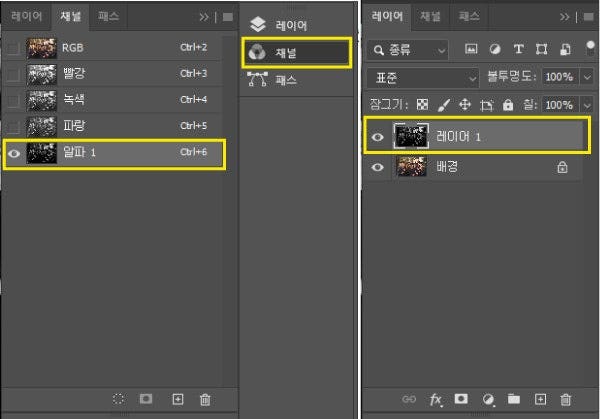The height and width of the screenshot is (419, 600).
Task: Click the 레이어 stacked-layers icon
Action: click(x=258, y=24)
